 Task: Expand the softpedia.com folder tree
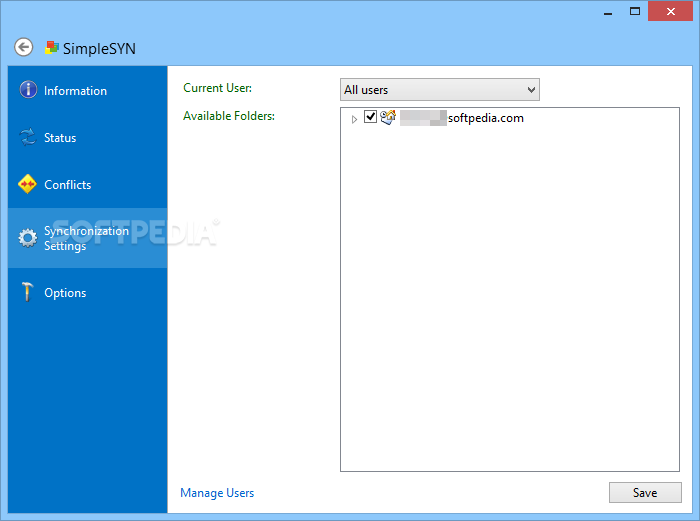point(354,119)
